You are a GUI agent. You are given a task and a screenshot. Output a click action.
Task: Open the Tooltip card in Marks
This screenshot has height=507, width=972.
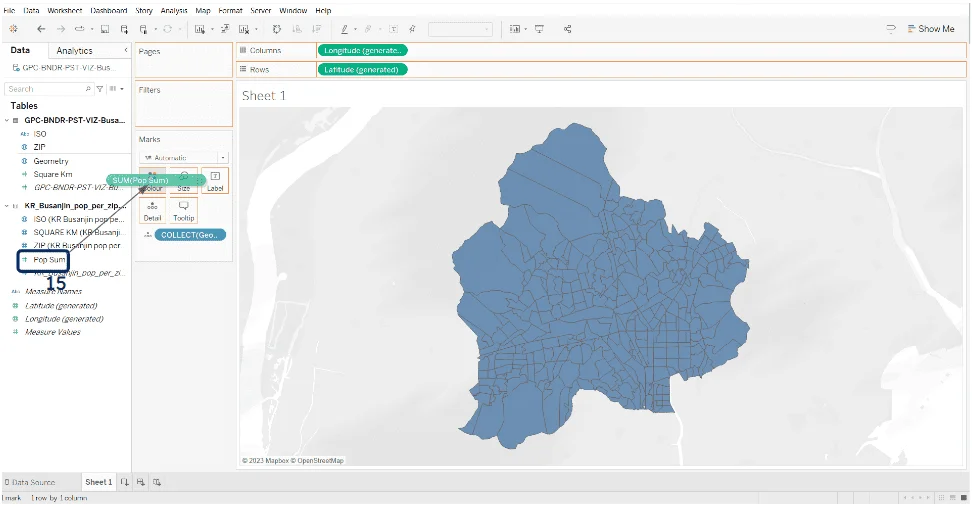coord(183,210)
